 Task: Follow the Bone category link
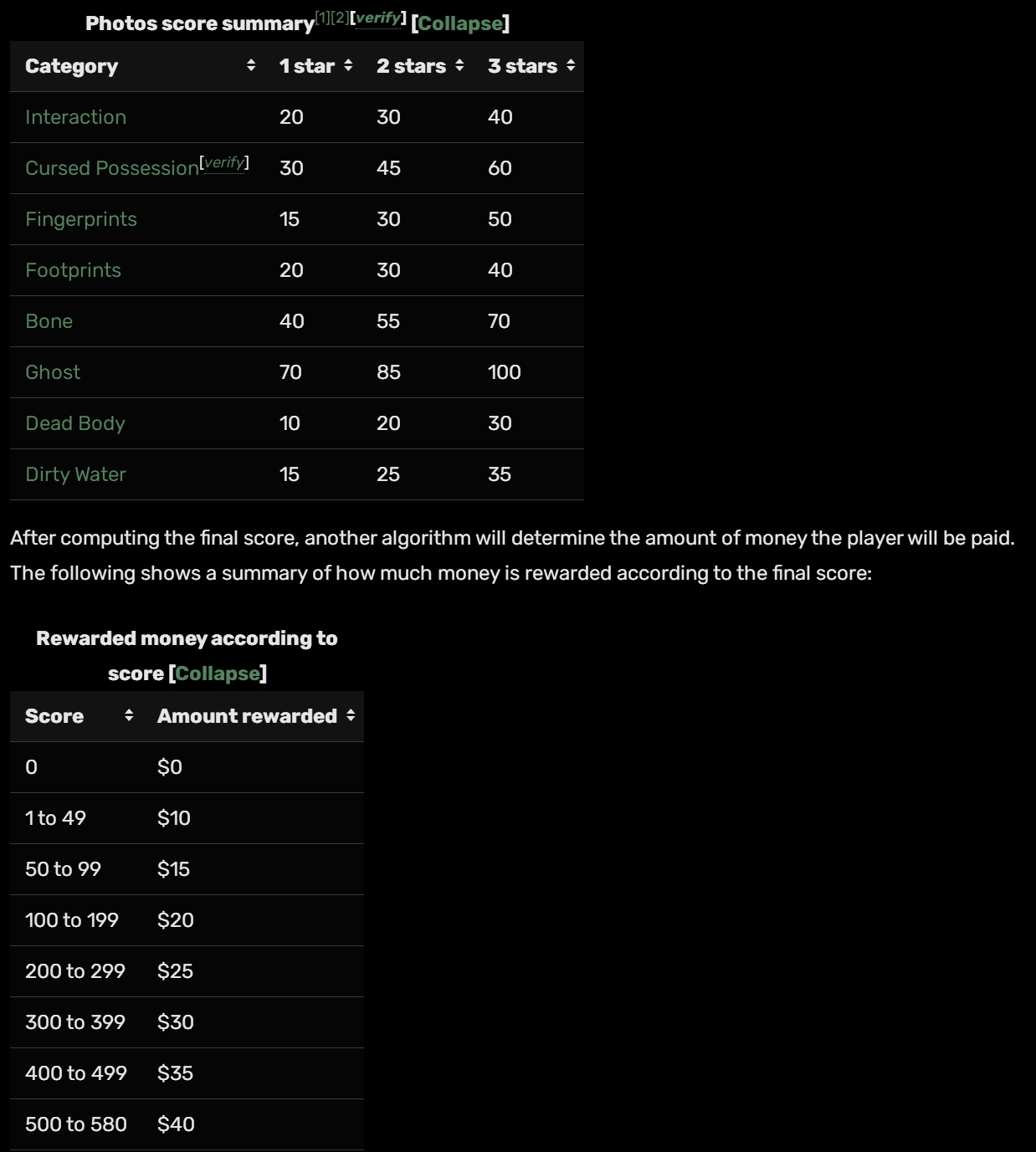point(49,321)
